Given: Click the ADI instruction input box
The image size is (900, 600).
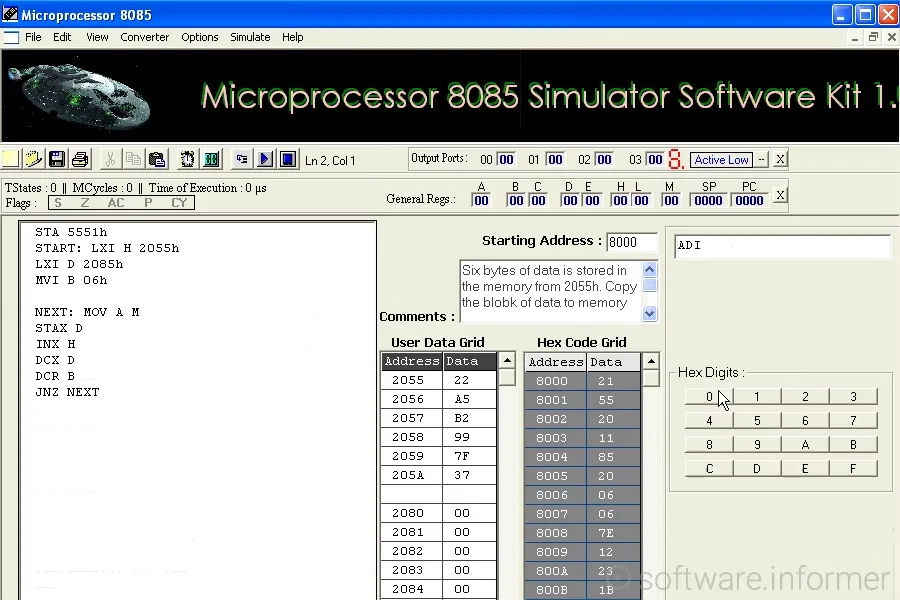Looking at the screenshot, I should click(782, 246).
